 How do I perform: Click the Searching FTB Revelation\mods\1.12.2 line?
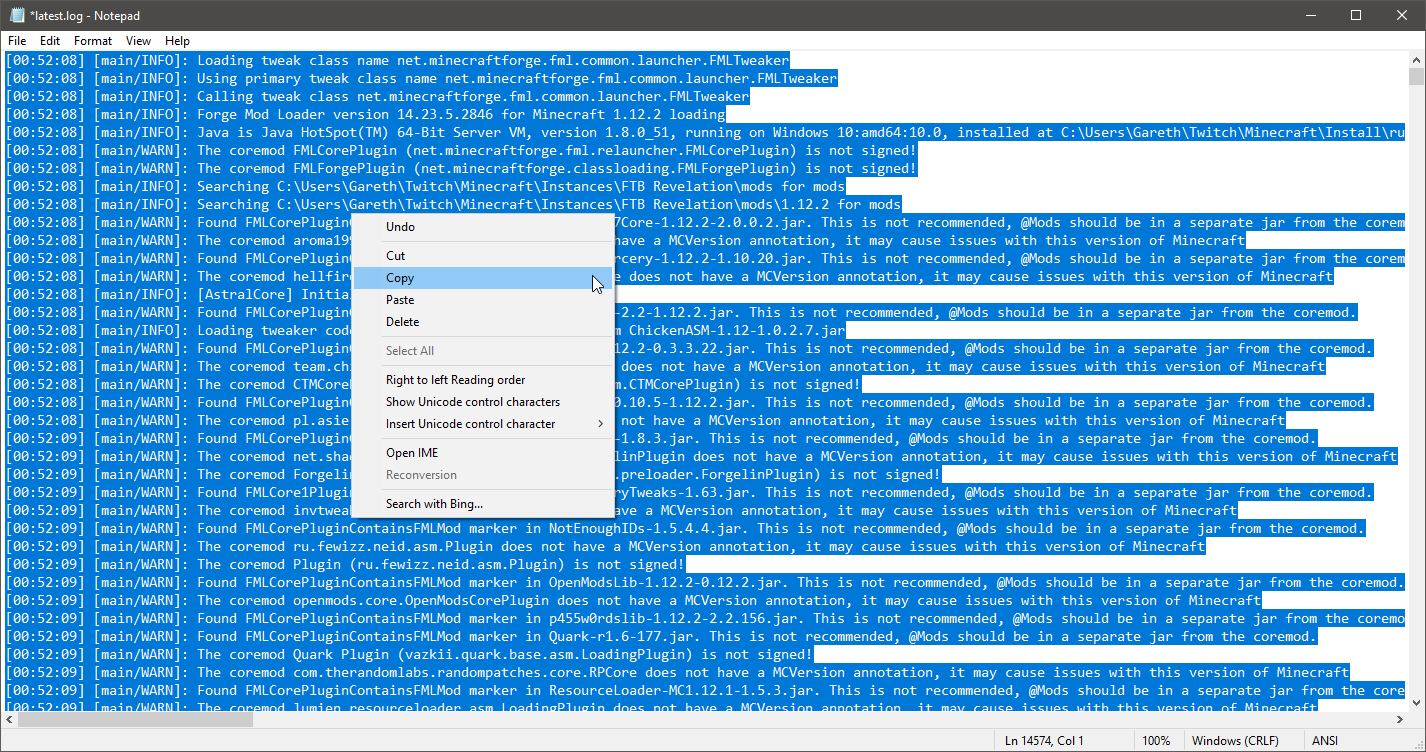(454, 204)
